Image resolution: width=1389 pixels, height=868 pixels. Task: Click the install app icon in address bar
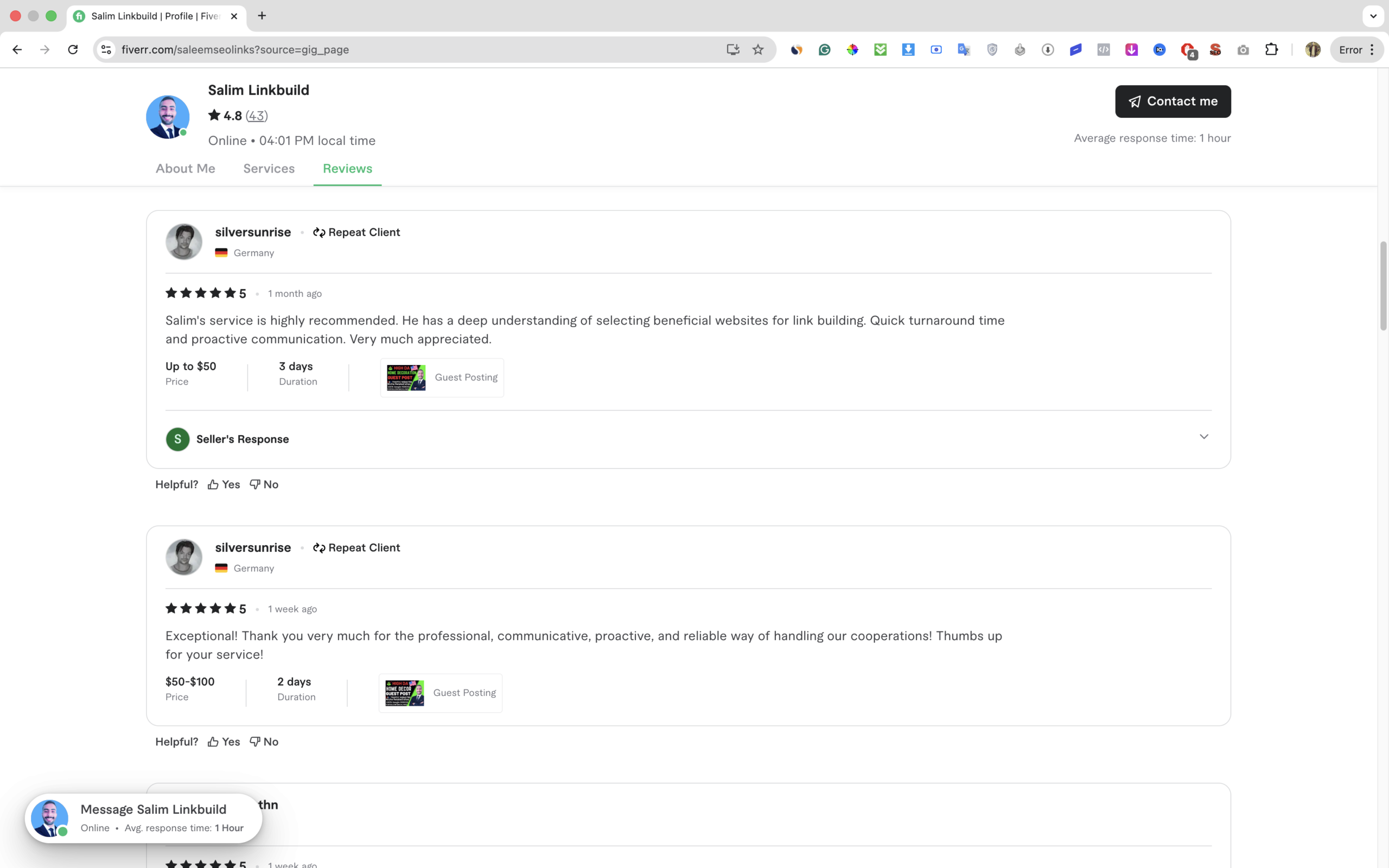pos(732,49)
